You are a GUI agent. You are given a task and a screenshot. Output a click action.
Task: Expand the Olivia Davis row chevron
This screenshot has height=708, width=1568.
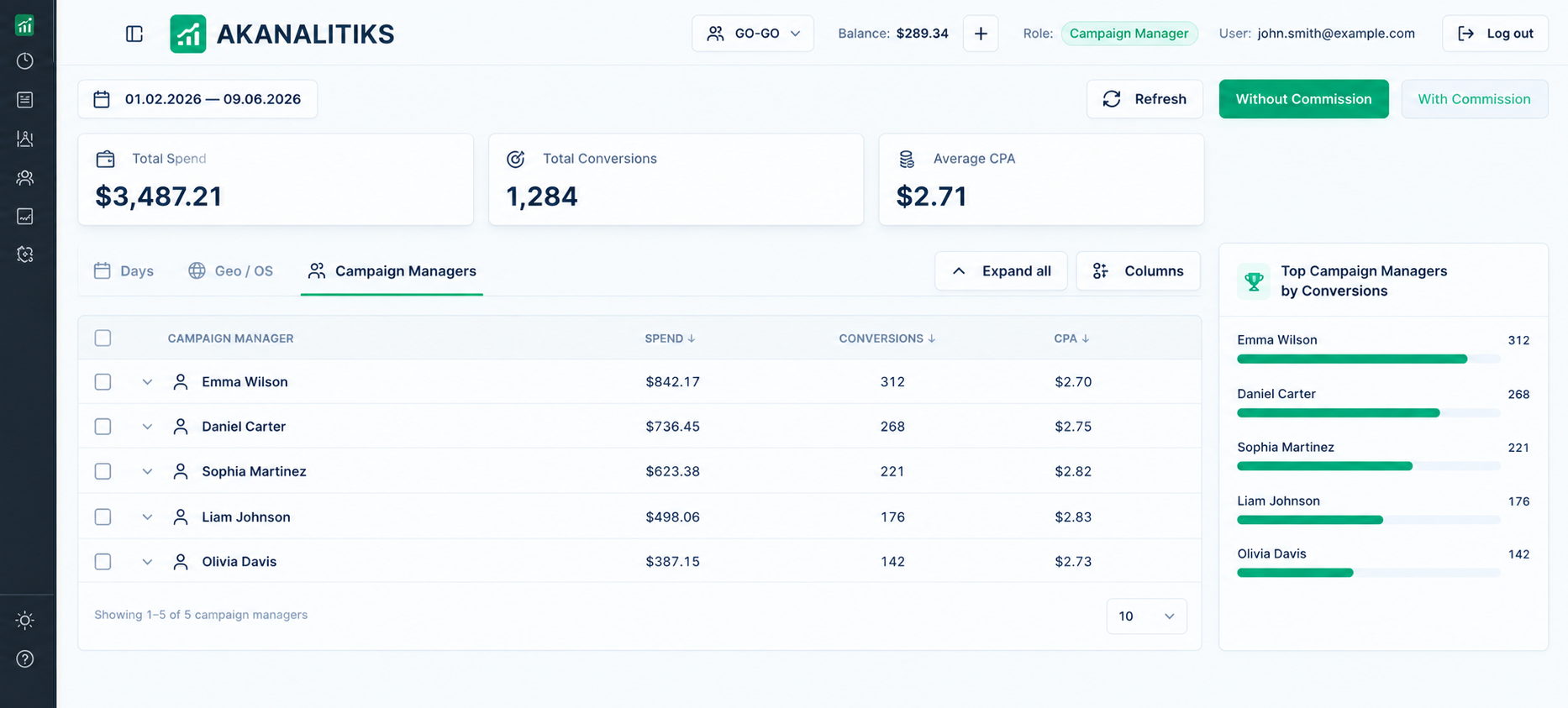tap(147, 562)
